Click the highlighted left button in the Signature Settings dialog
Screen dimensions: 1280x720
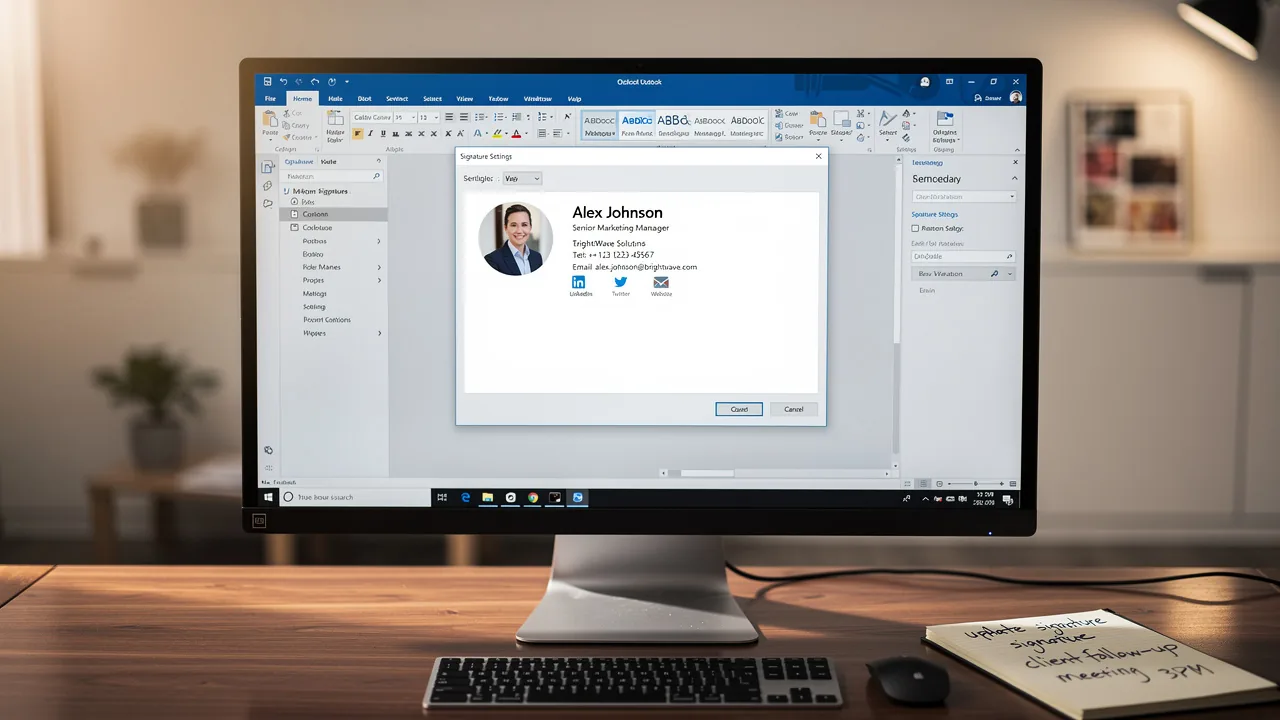(x=739, y=409)
